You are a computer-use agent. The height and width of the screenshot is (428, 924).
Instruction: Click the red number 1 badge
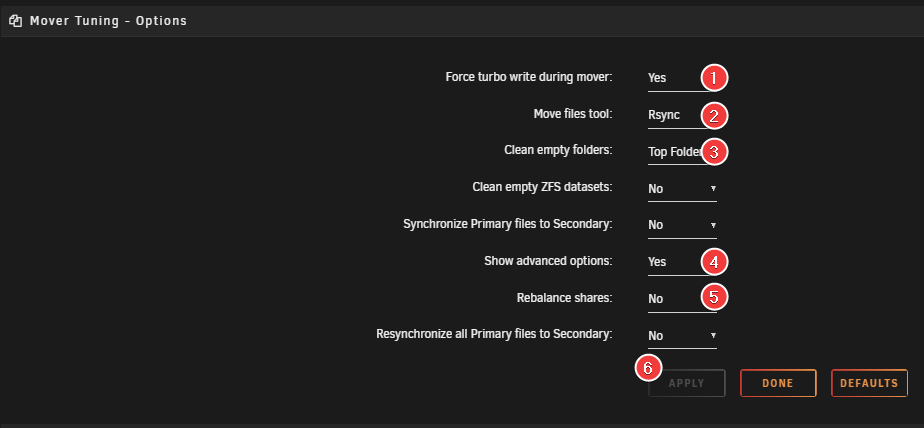tap(713, 77)
